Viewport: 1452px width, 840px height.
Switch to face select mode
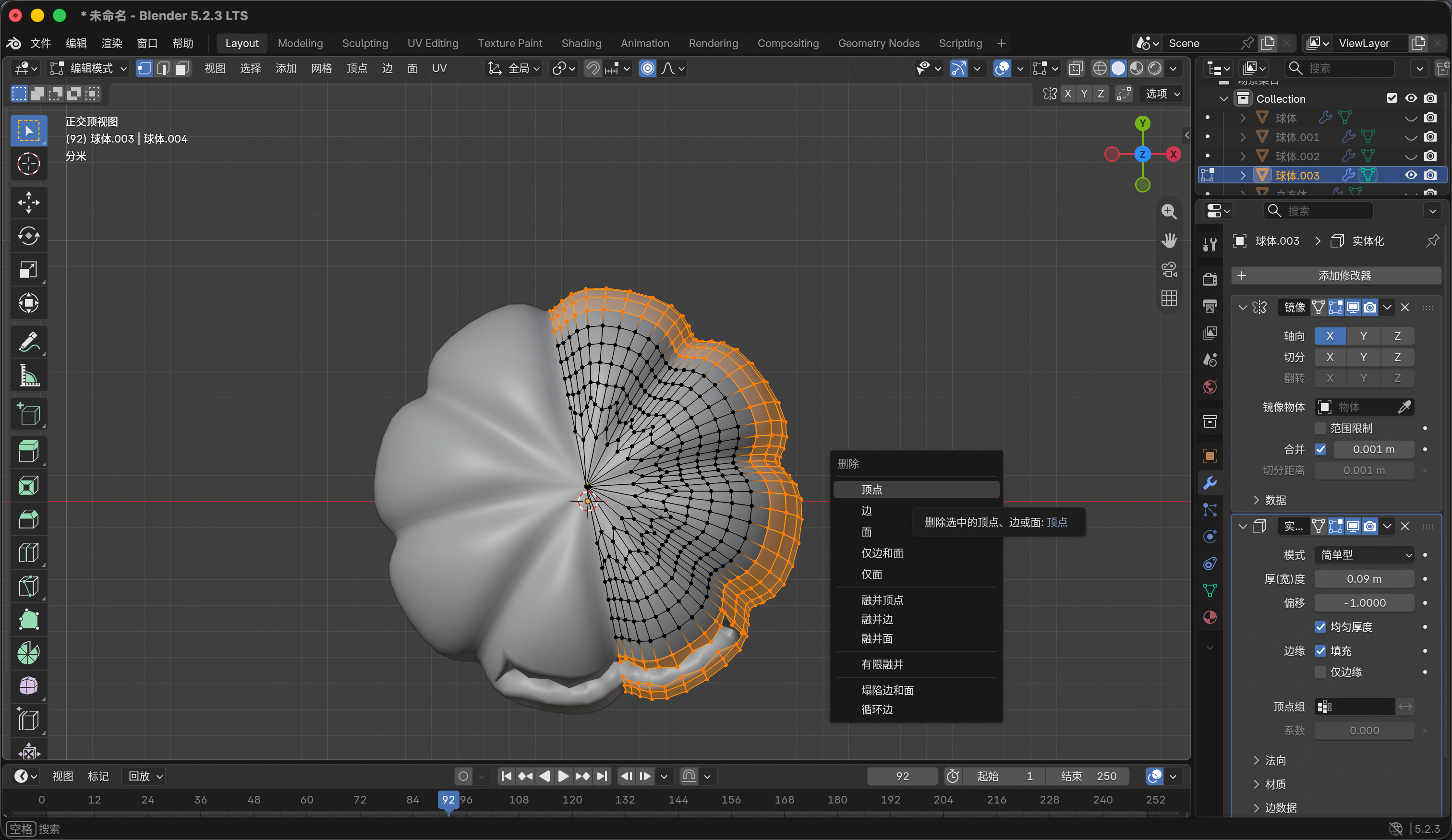click(182, 69)
